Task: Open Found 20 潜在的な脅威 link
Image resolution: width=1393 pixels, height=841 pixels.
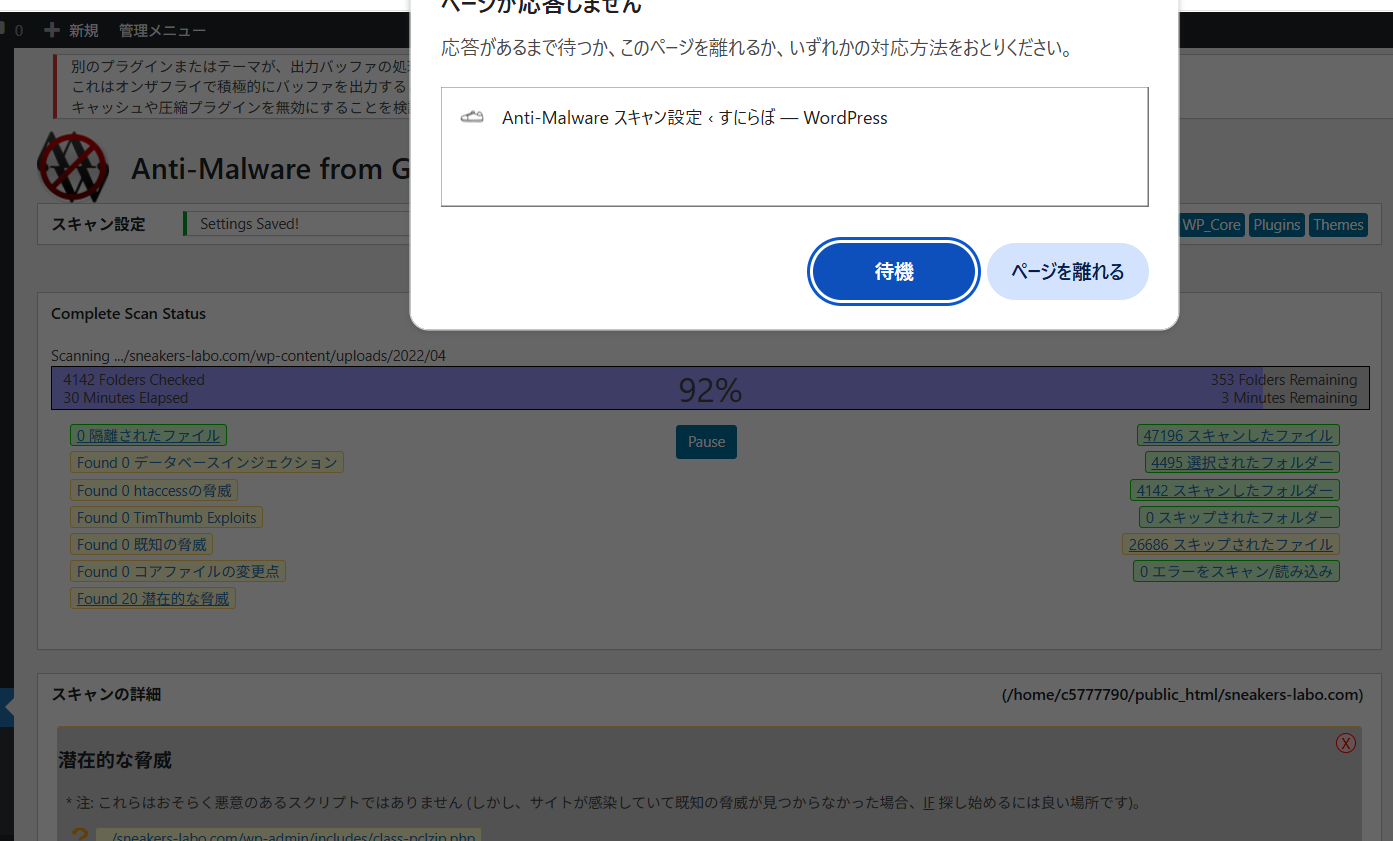Action: (153, 599)
